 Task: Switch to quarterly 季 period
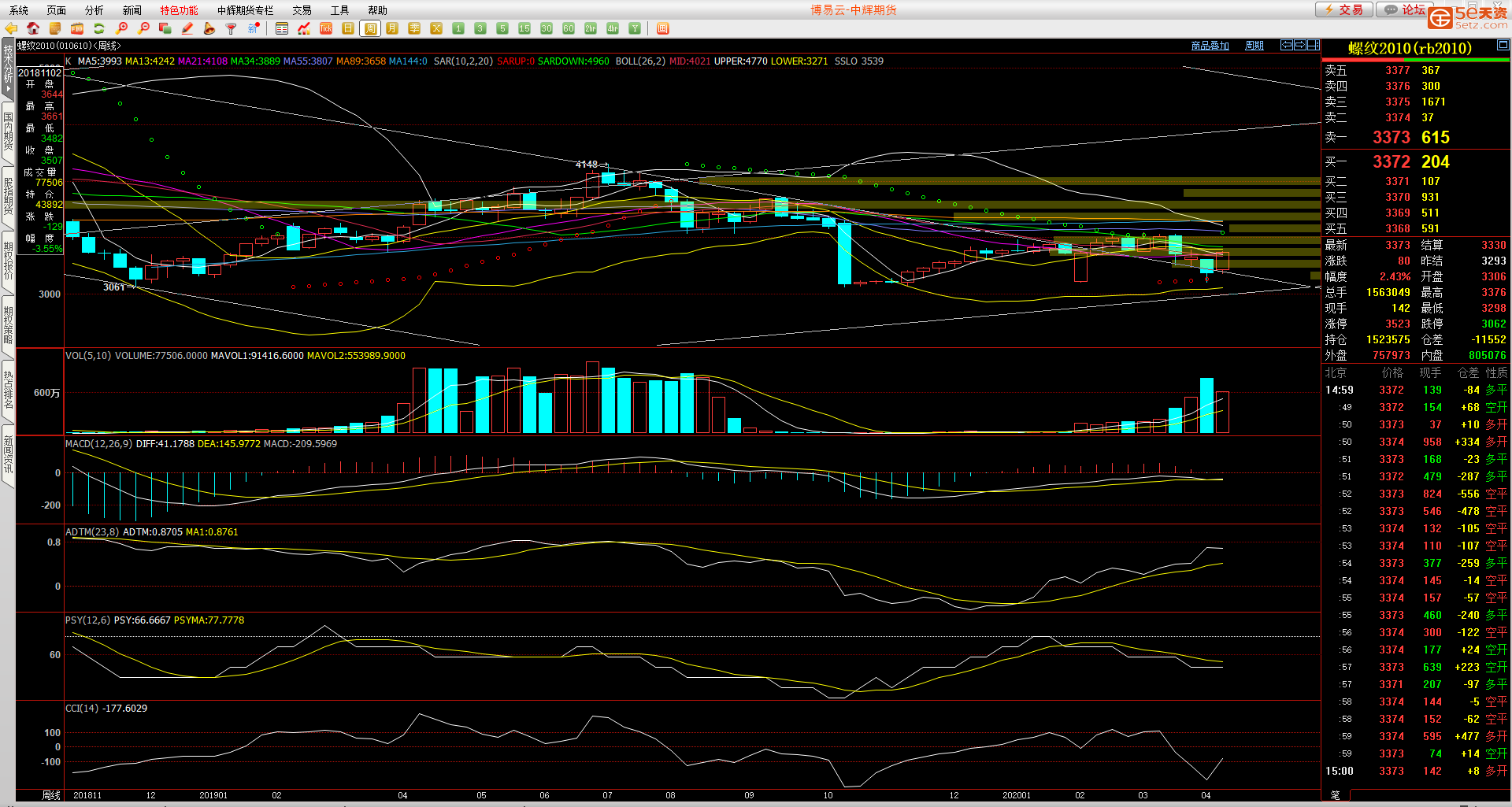coord(414,28)
